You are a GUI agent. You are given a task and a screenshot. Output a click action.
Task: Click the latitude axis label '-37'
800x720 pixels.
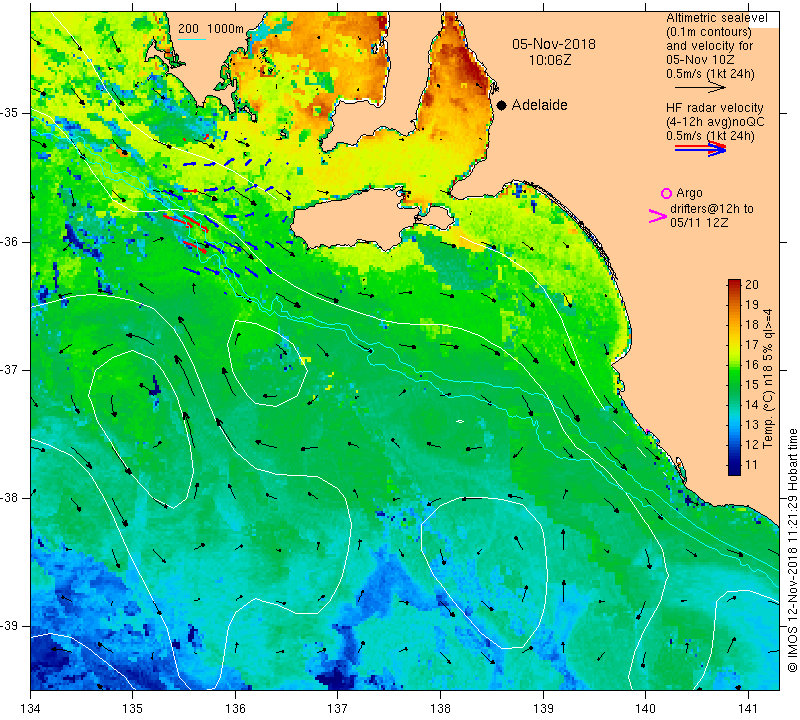point(10,369)
